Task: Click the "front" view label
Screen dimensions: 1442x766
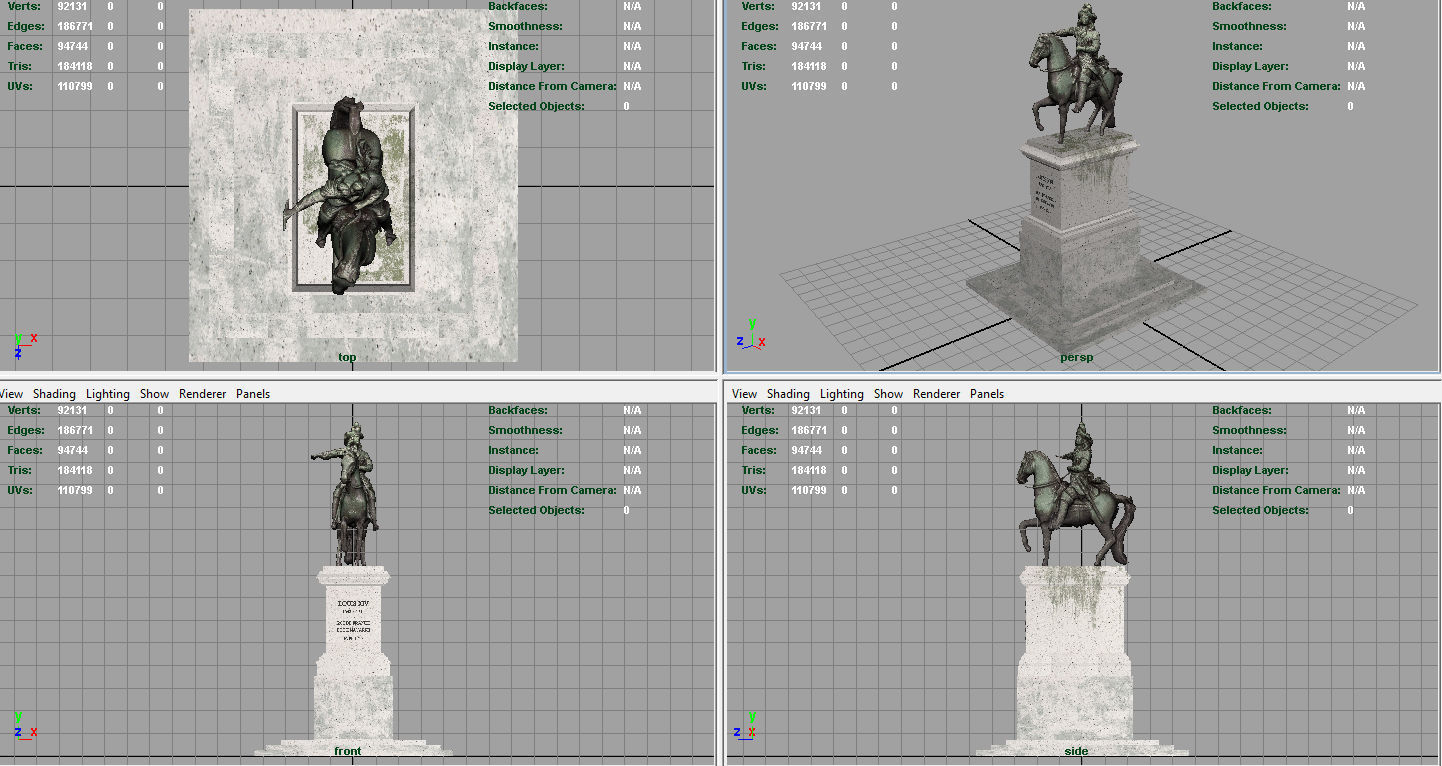Action: pos(348,751)
